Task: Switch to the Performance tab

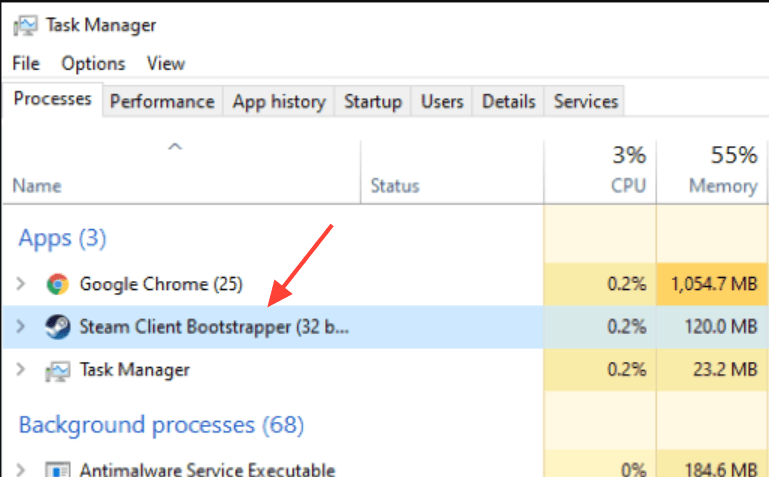Action: 162,101
